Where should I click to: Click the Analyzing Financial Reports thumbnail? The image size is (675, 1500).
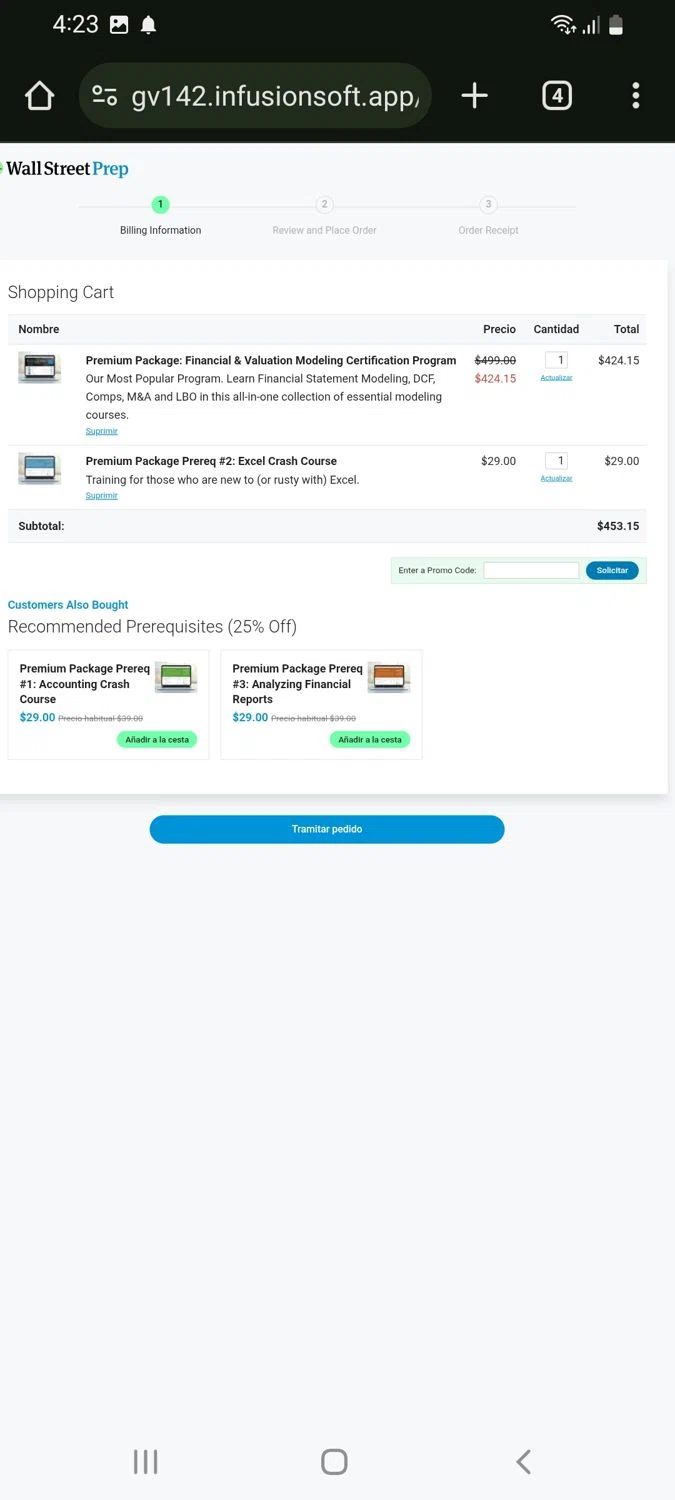389,678
